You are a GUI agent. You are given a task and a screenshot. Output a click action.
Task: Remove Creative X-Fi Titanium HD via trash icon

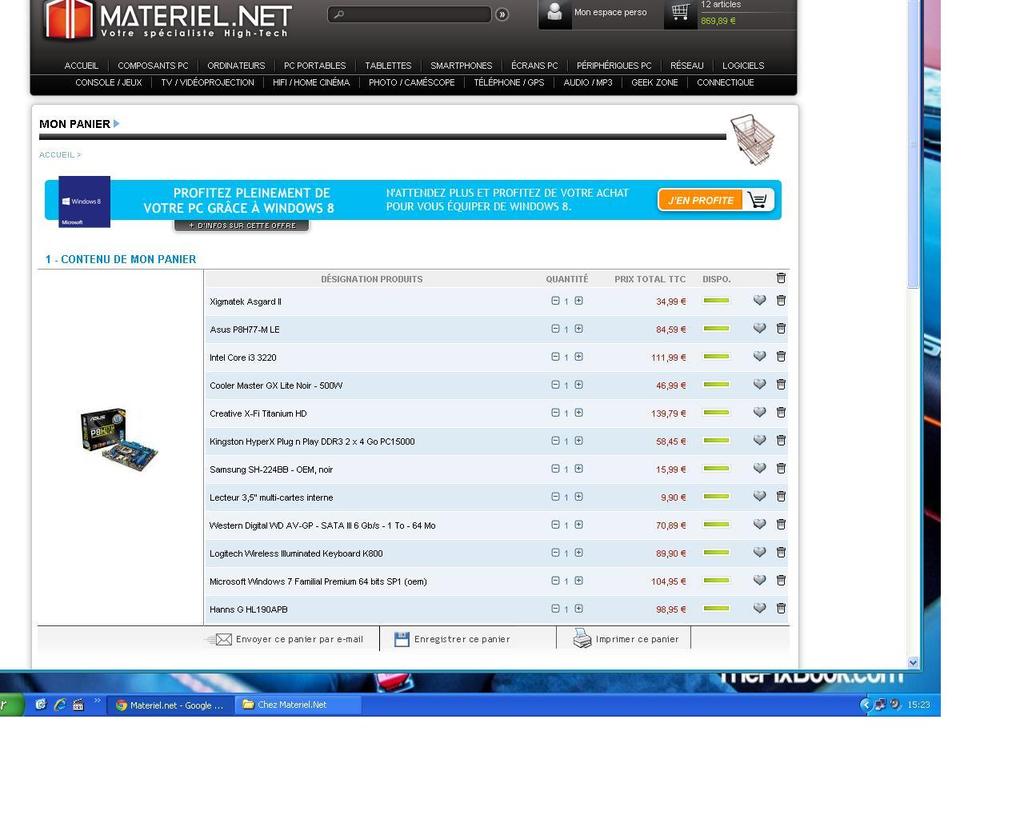[781, 412]
